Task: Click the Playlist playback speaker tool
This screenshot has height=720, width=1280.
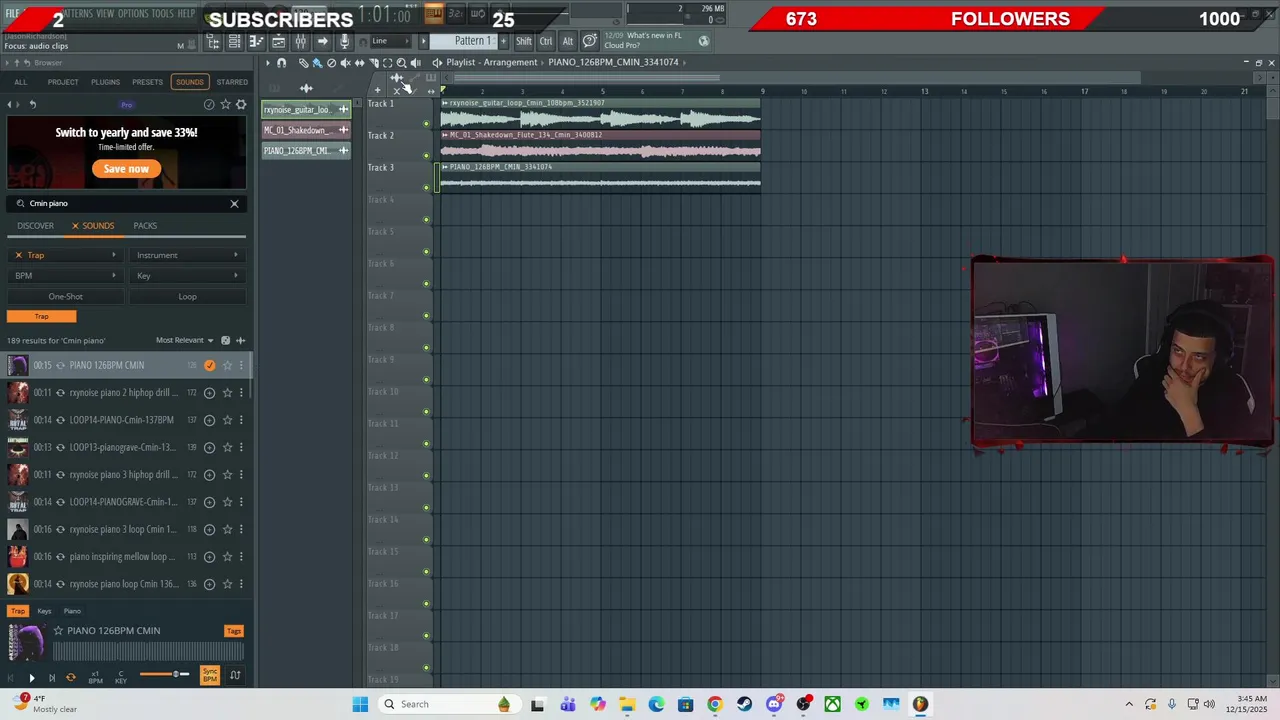Action: [416, 62]
